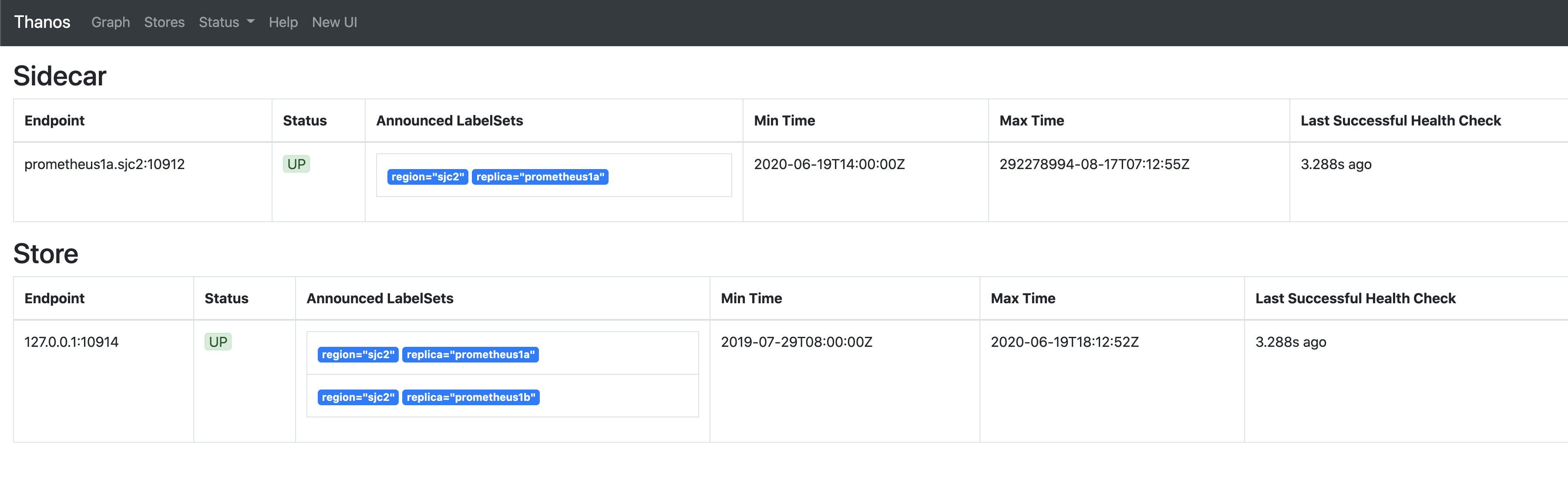Click the UP status badge under Store

pos(218,342)
